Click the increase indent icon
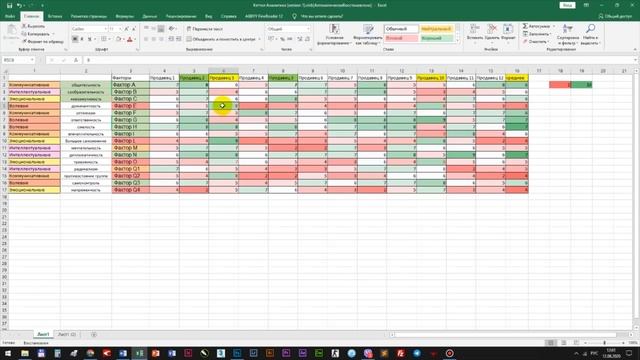The width and height of the screenshot is (640, 360). tap(178, 39)
